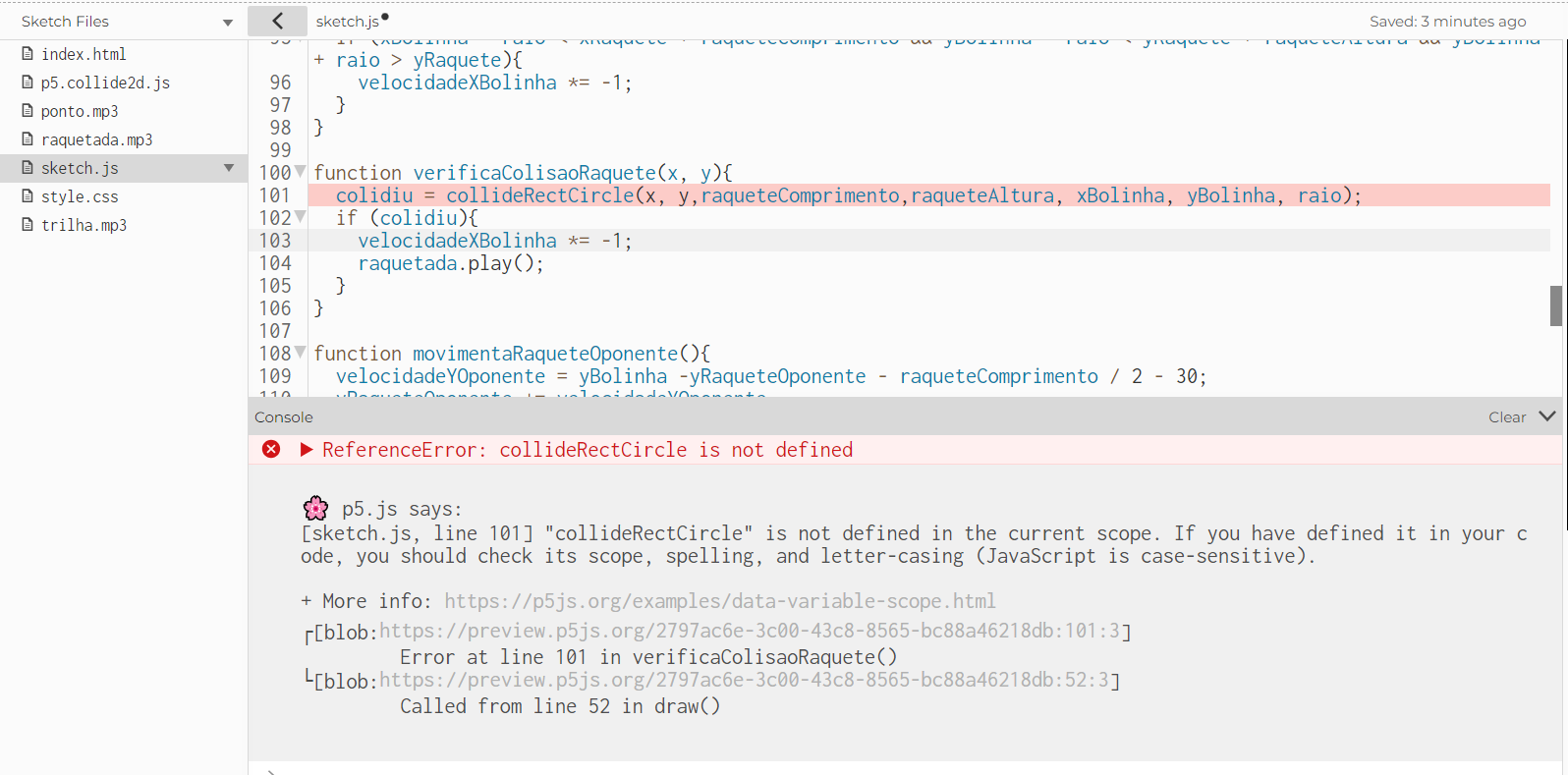The width and height of the screenshot is (1568, 775).
Task: Click 'Saved: 3 minutes ago' status text
Action: pyautogui.click(x=1448, y=22)
